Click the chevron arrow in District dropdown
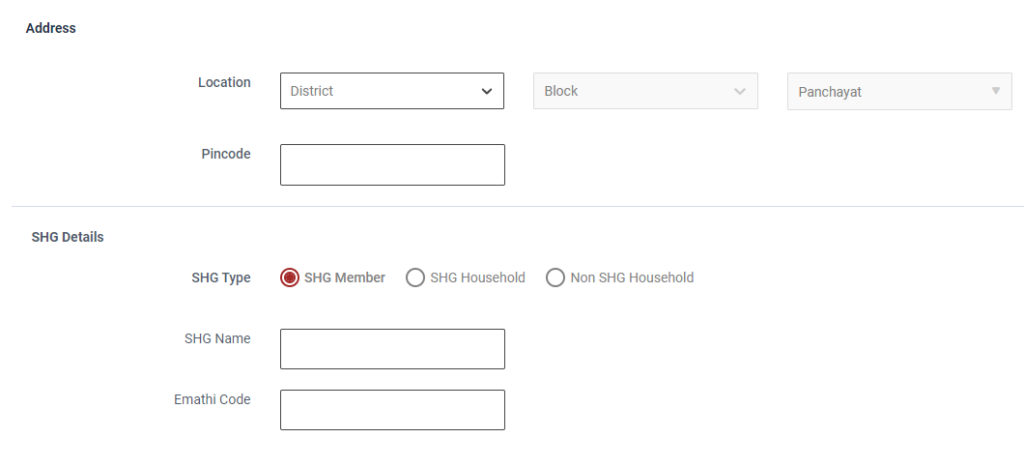 [487, 91]
